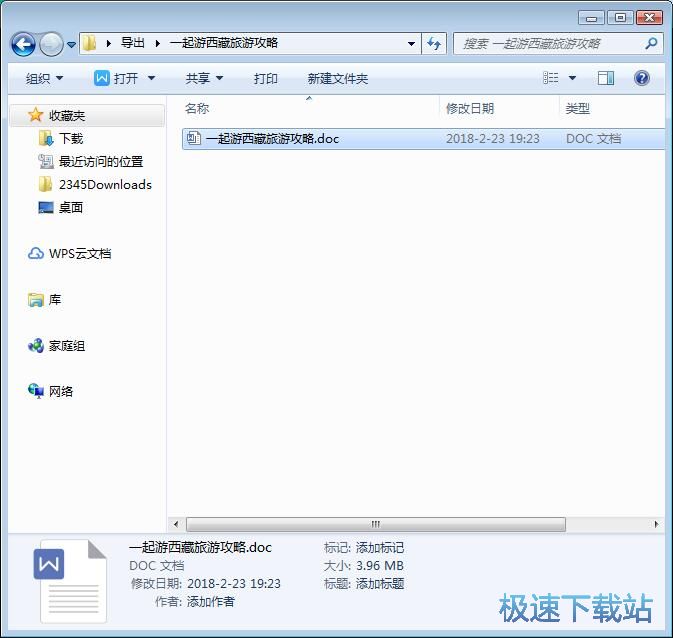Click the scrollbar right arrow
The image size is (673, 638).
[x=656, y=524]
